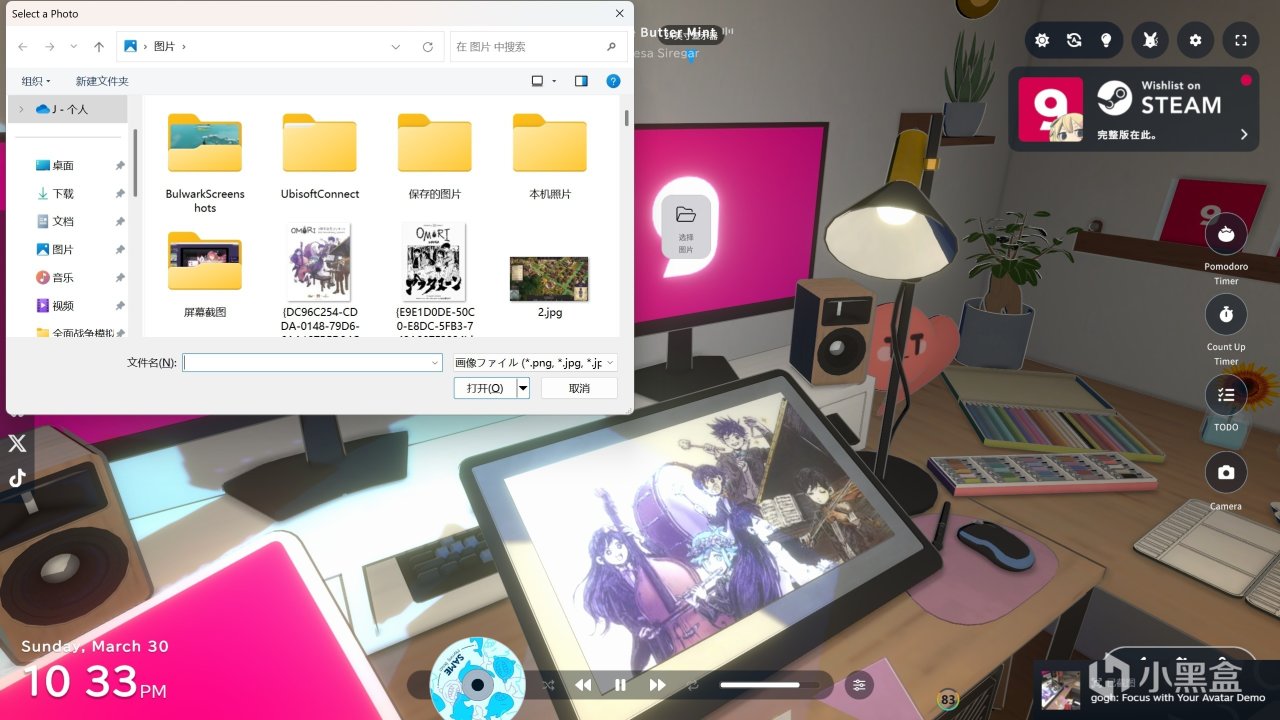Unpin 桌面 using its pin icon

pyautogui.click(x=120, y=165)
